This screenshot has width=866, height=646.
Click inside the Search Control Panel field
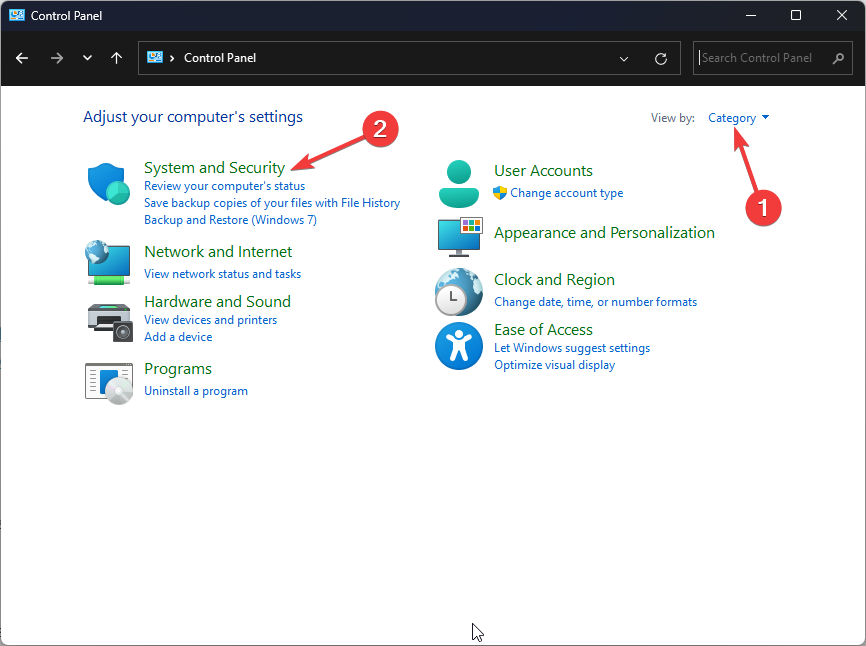pos(760,58)
